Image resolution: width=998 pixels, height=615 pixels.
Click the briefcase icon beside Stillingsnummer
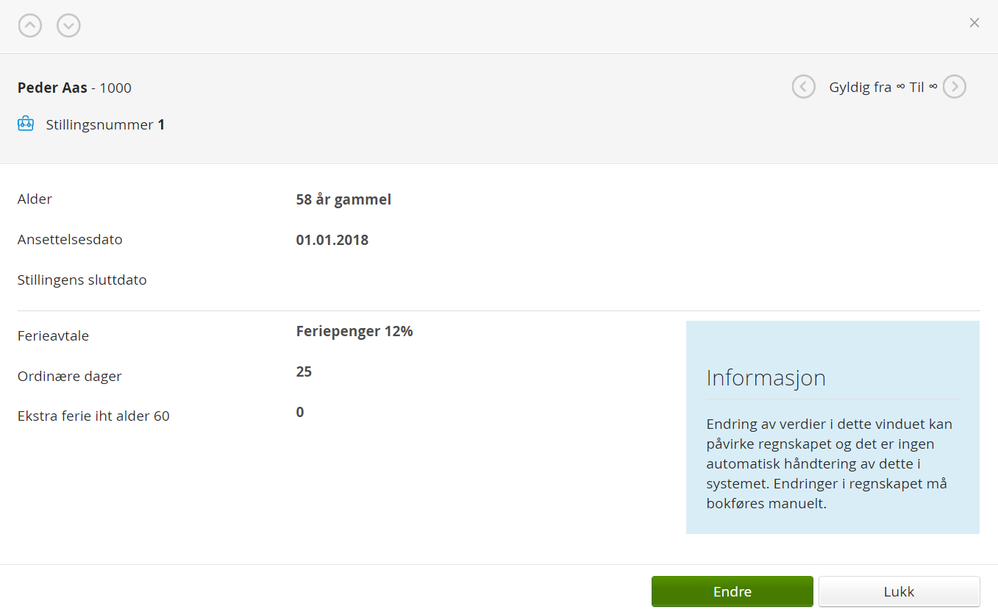tap(26, 125)
